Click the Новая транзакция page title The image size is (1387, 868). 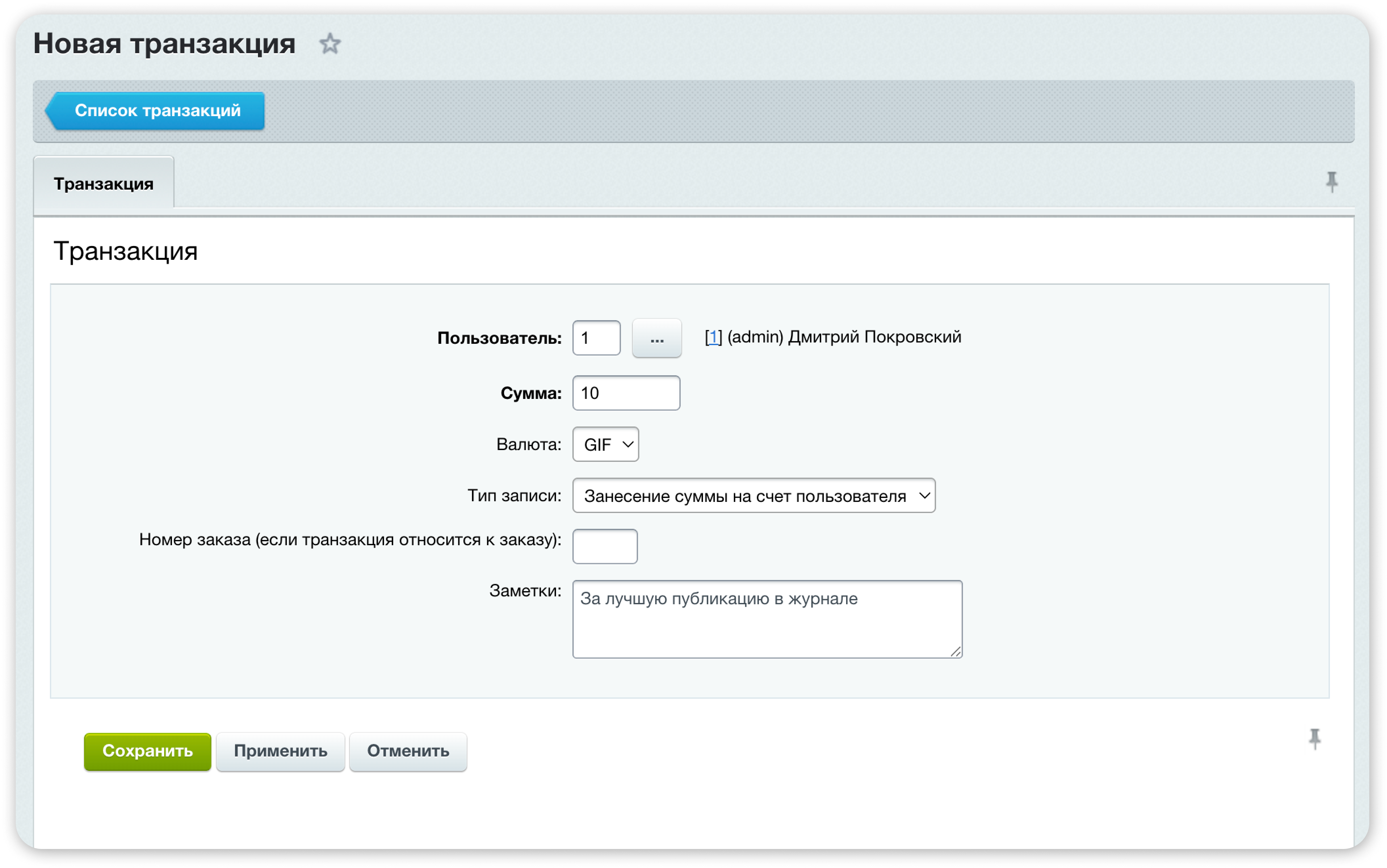point(164,44)
